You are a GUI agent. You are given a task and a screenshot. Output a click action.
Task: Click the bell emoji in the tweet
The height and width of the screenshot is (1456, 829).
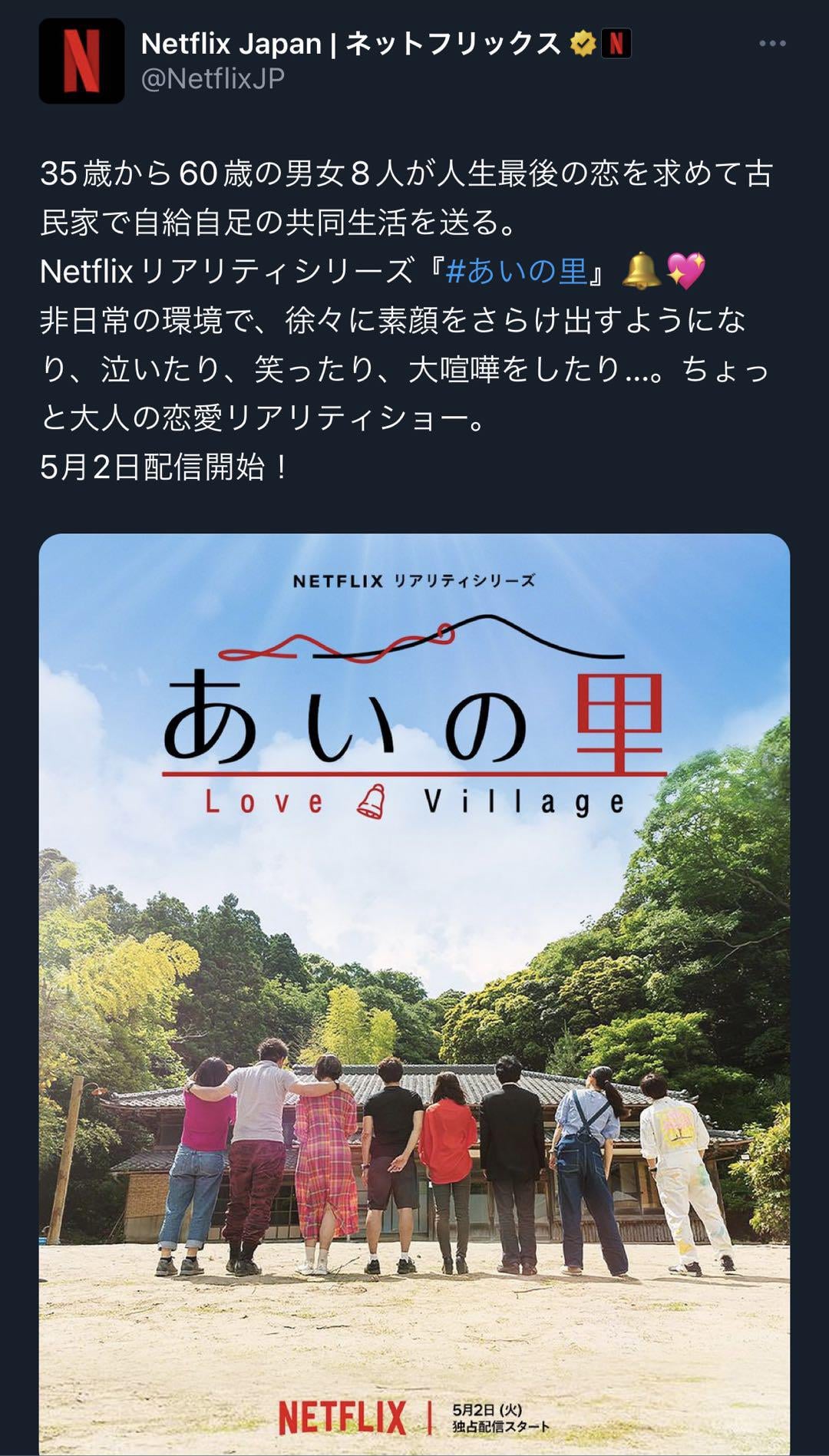pos(641,270)
